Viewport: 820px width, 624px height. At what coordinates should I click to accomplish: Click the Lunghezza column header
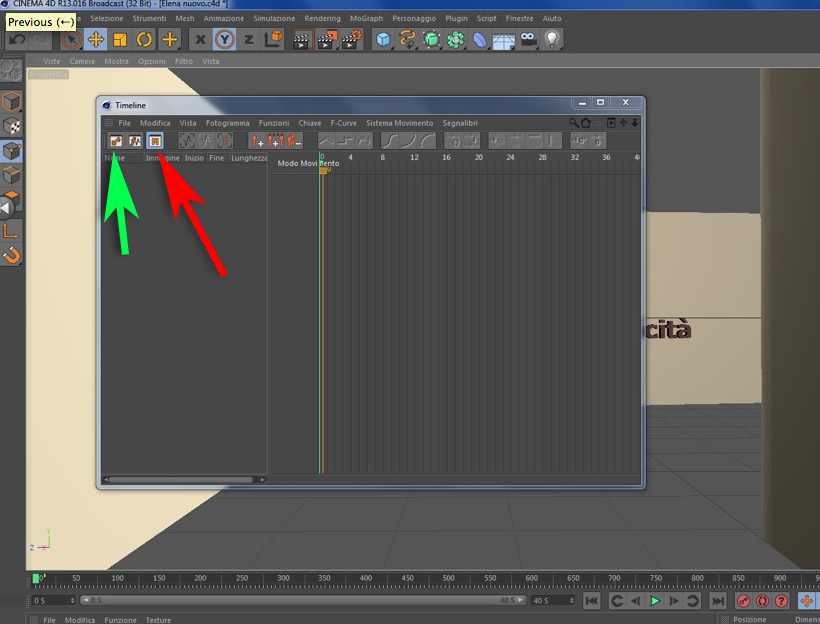coord(249,158)
